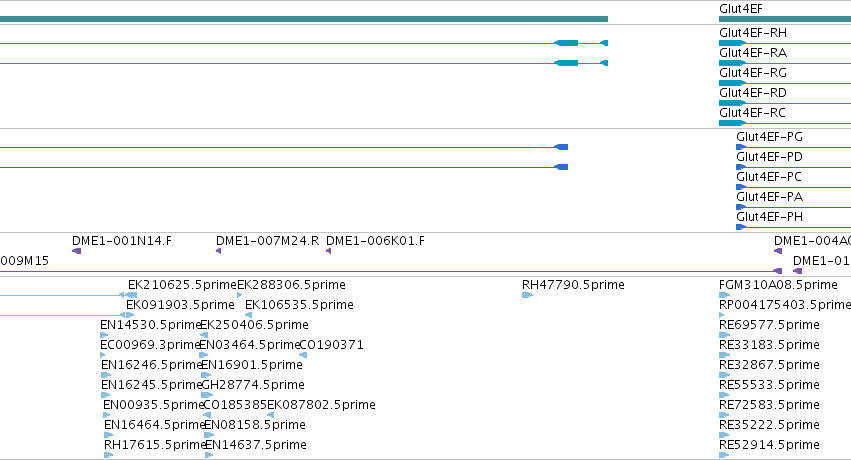Select the EK210625.5prime EST label
The width and height of the screenshot is (851, 460).
point(182,285)
